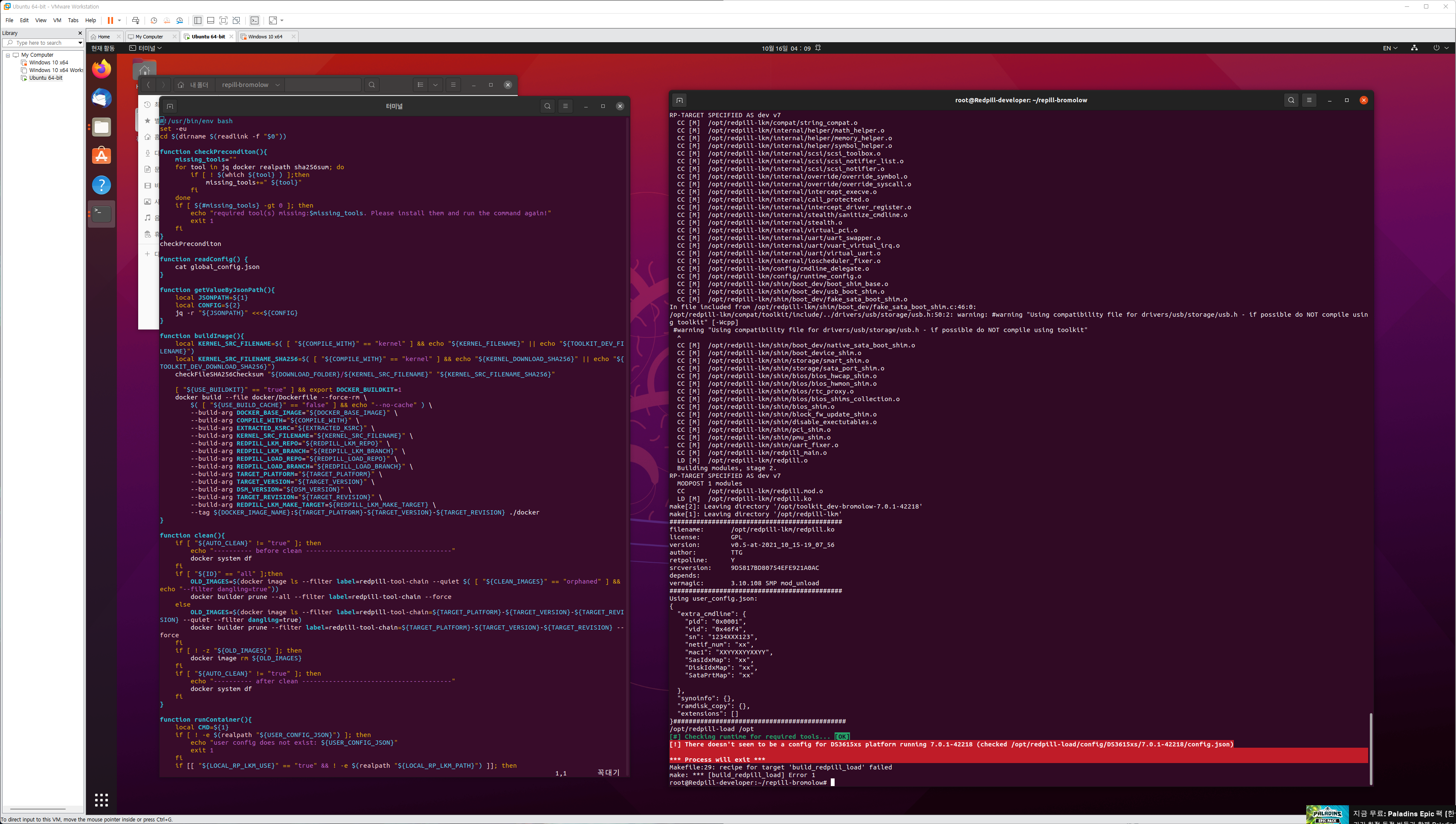Open a new tab in the 터미널 window
This screenshot has height=824, width=1456.
169,106
